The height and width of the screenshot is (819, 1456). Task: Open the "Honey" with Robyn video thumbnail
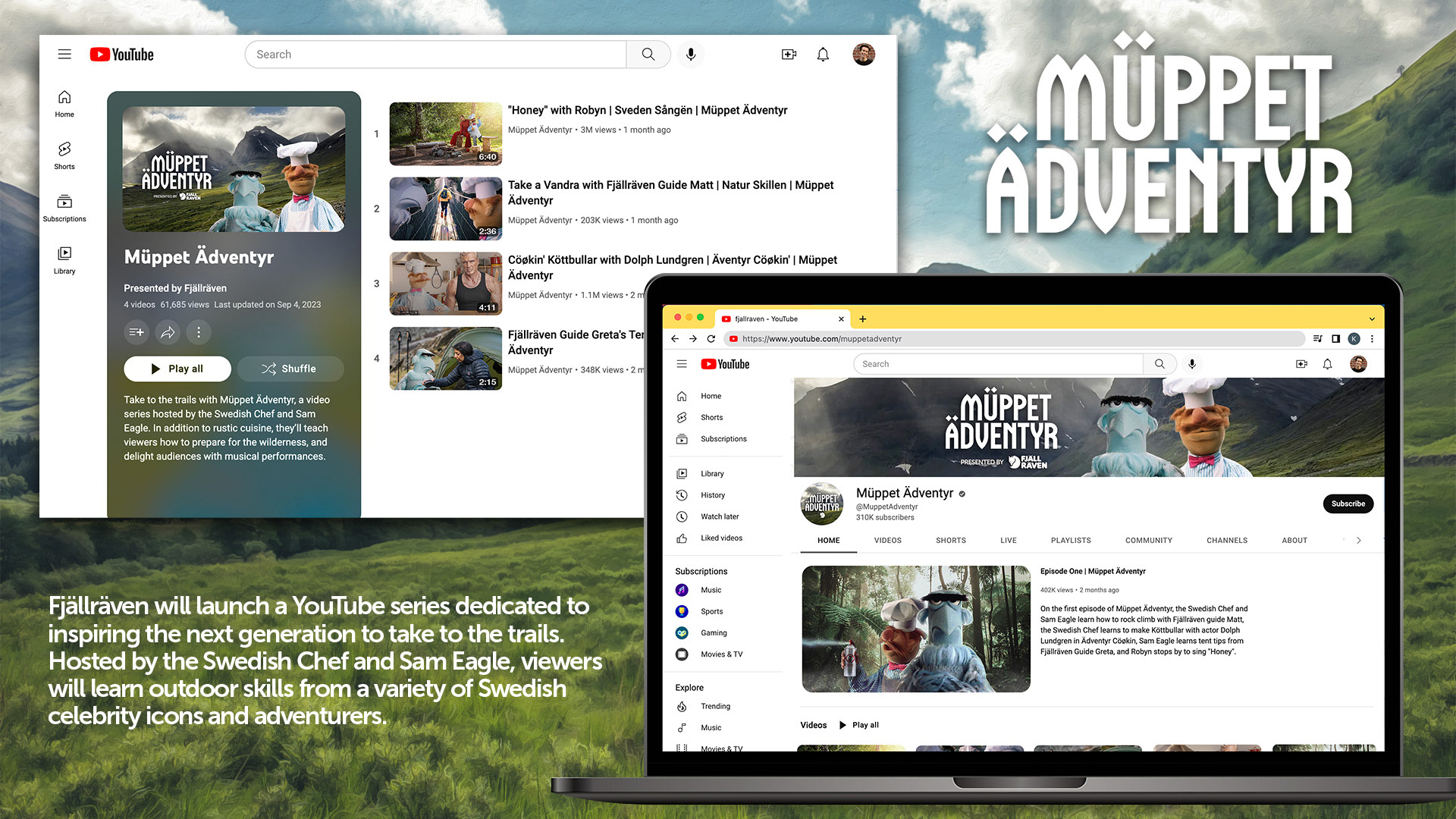[x=446, y=134]
